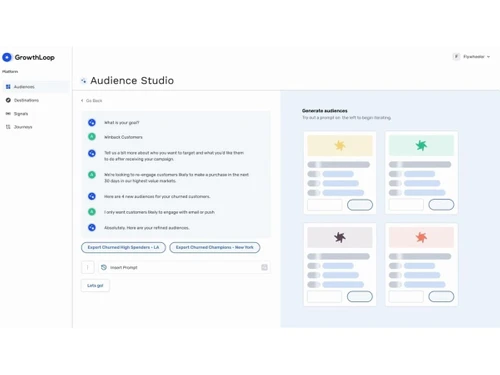Click the outlined button on the orange card
This screenshot has width=500, height=375.
(441, 296)
